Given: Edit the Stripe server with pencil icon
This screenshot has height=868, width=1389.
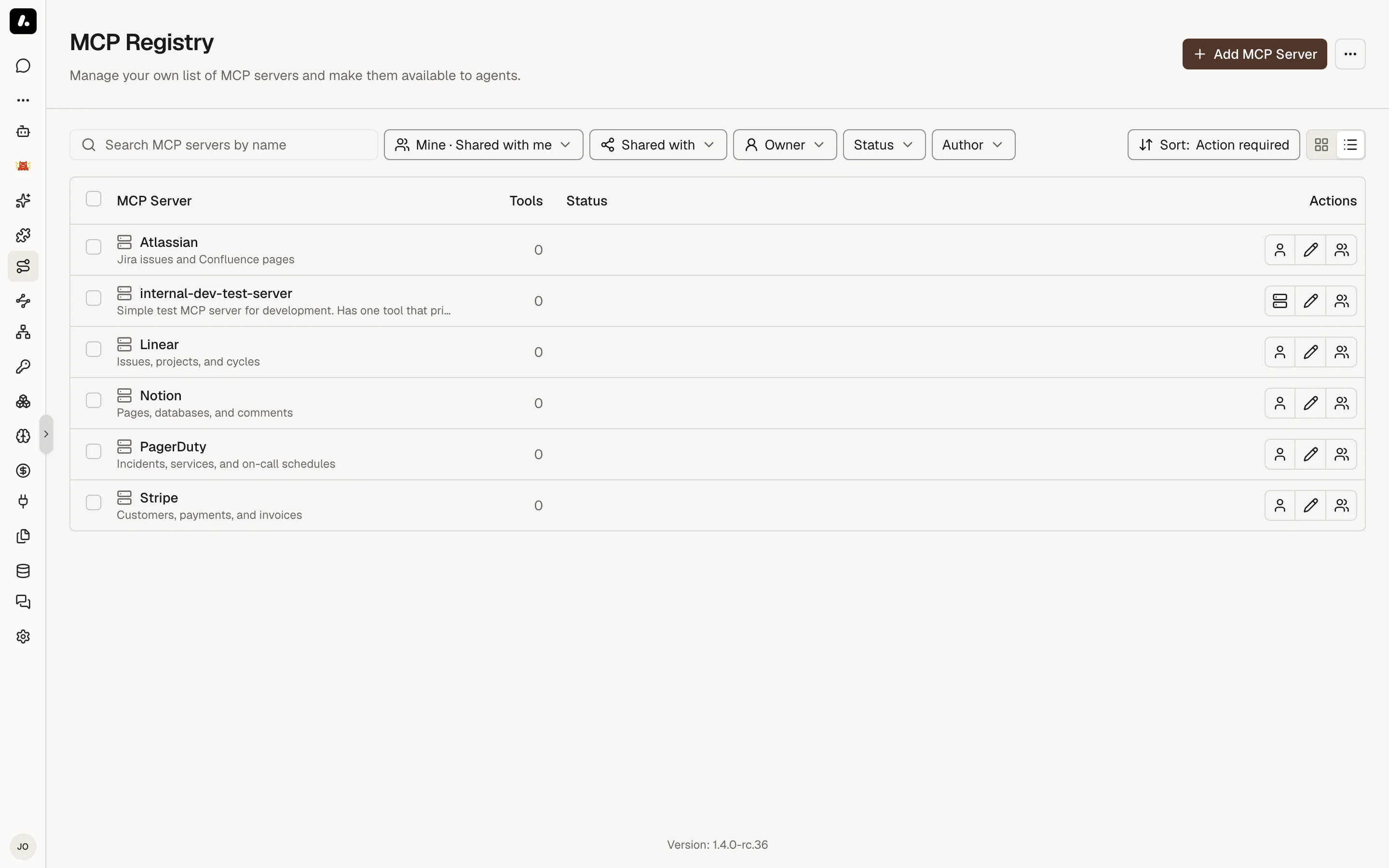Looking at the screenshot, I should [x=1310, y=505].
